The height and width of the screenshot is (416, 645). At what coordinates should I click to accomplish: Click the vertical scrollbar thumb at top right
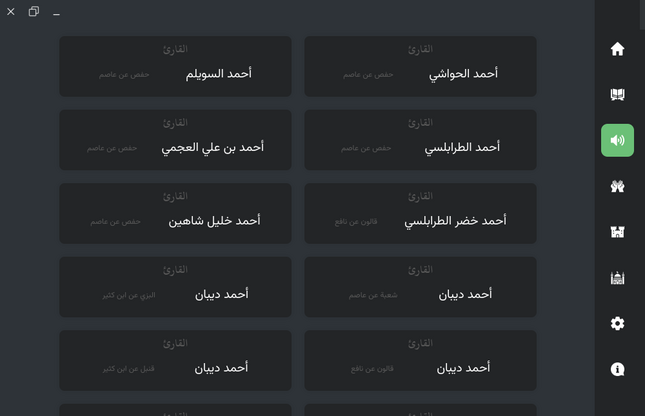pyautogui.click(x=642, y=15)
